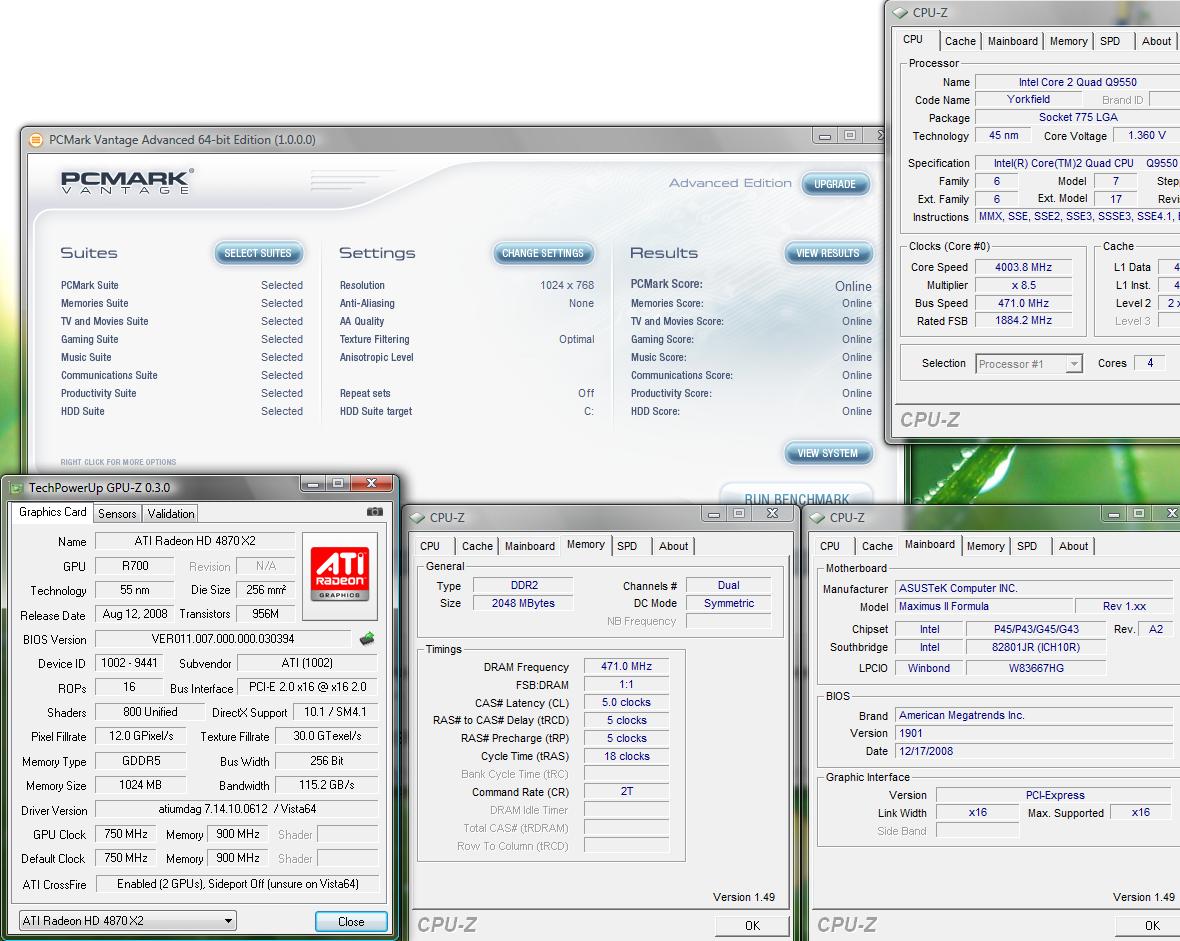Open the About tab in CPU-Z Mainboard window
Image resolution: width=1180 pixels, height=941 pixels.
point(1073,547)
